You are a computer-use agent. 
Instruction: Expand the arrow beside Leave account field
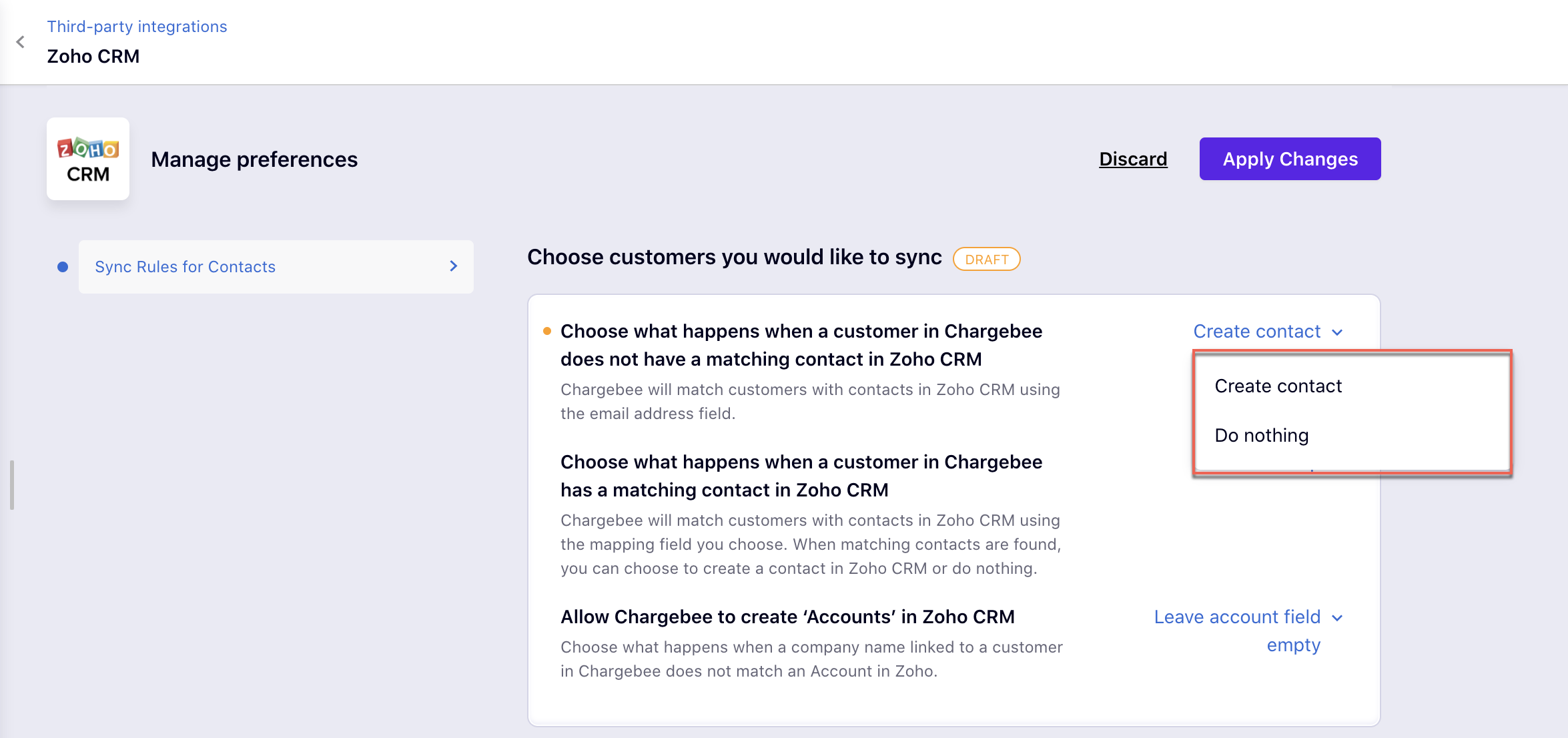pyautogui.click(x=1337, y=618)
